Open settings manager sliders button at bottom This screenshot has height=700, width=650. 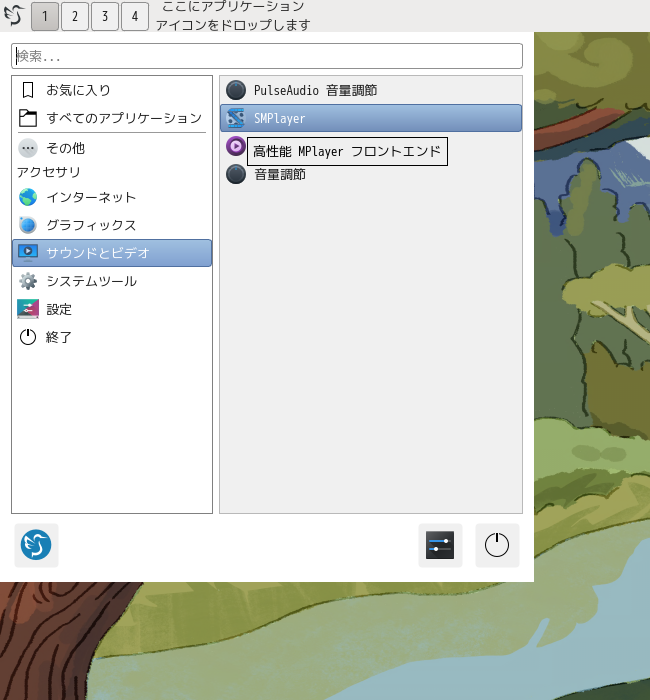440,545
